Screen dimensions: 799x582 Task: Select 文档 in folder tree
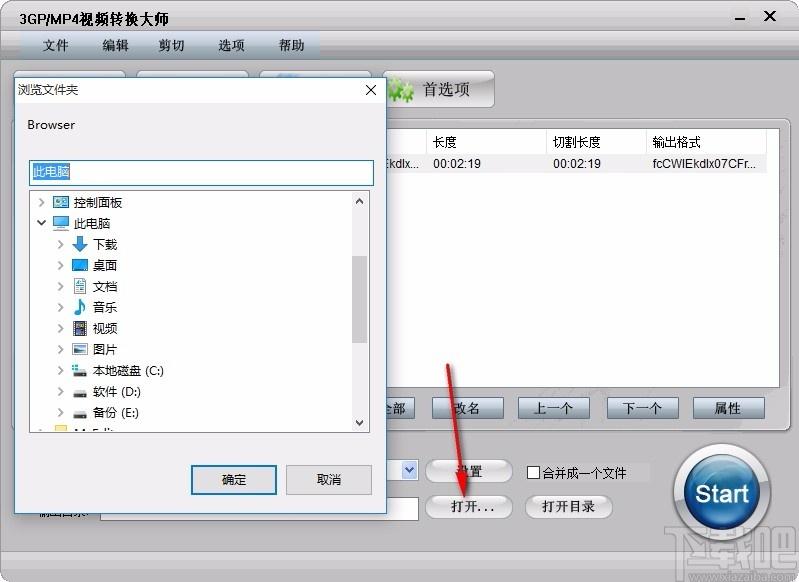tap(105, 286)
